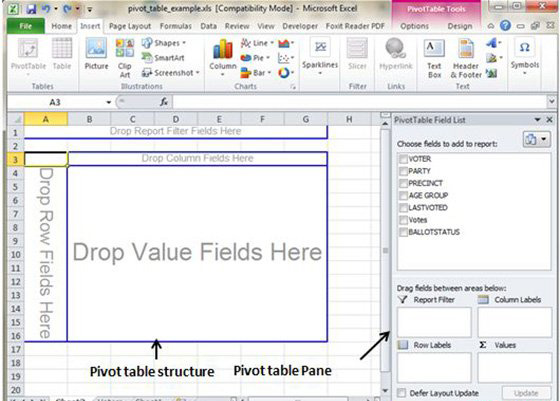Click the vertical scrollbar down arrow
560x401 pixels.
(x=385, y=391)
